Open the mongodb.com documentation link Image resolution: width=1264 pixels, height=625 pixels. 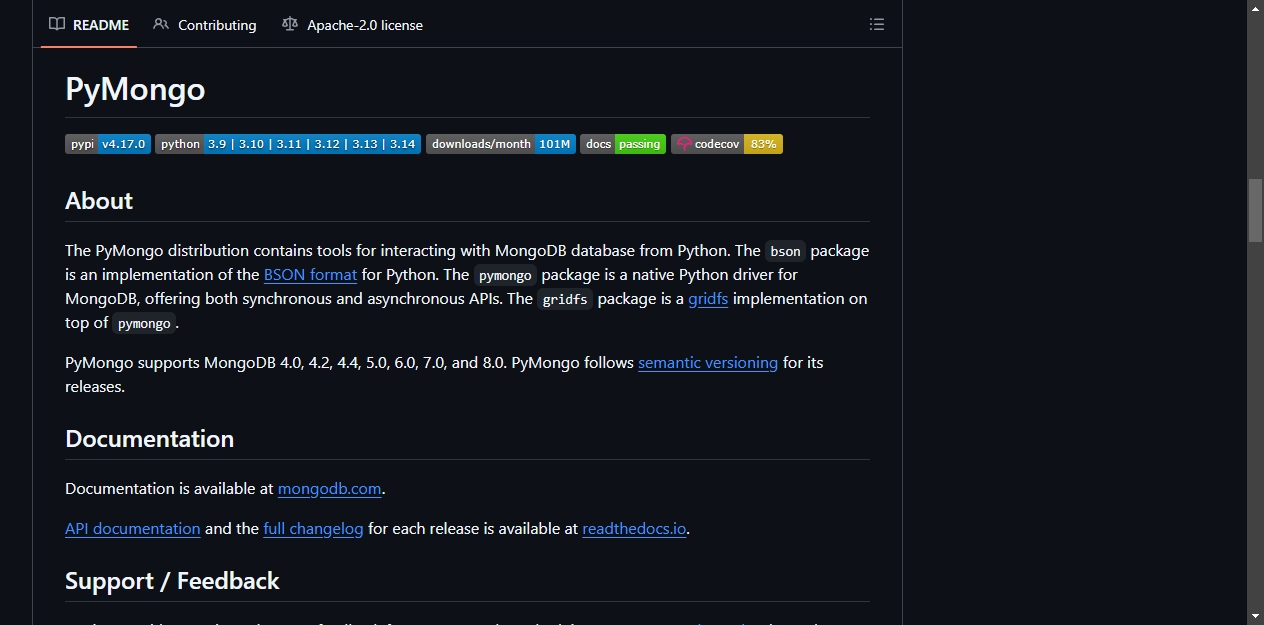point(329,489)
